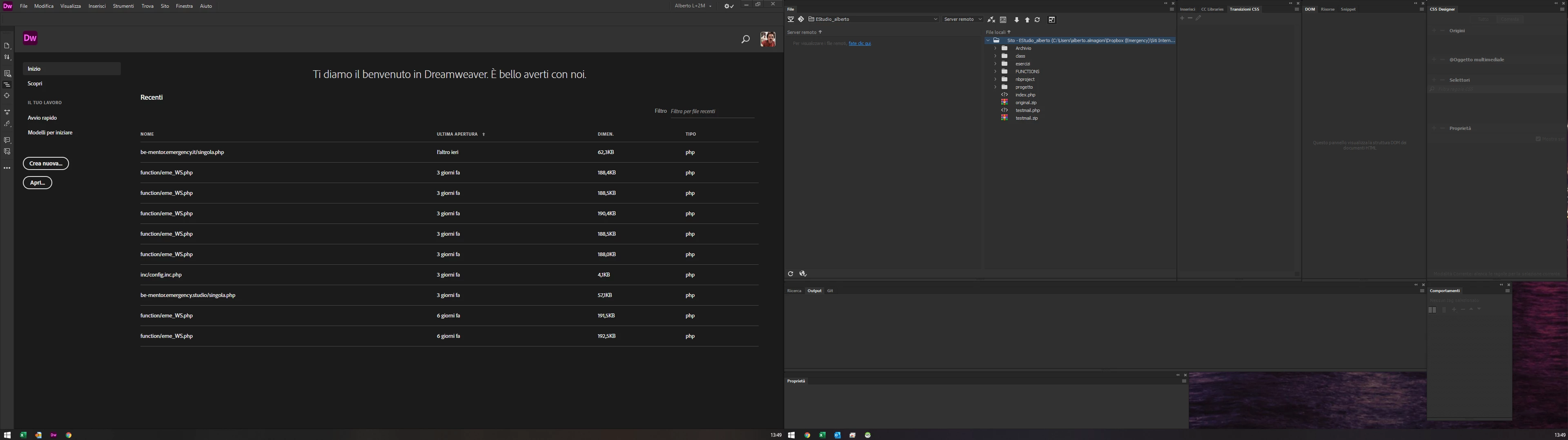Click the Put files up-arrow icon
1568x440 pixels.
point(1027,20)
